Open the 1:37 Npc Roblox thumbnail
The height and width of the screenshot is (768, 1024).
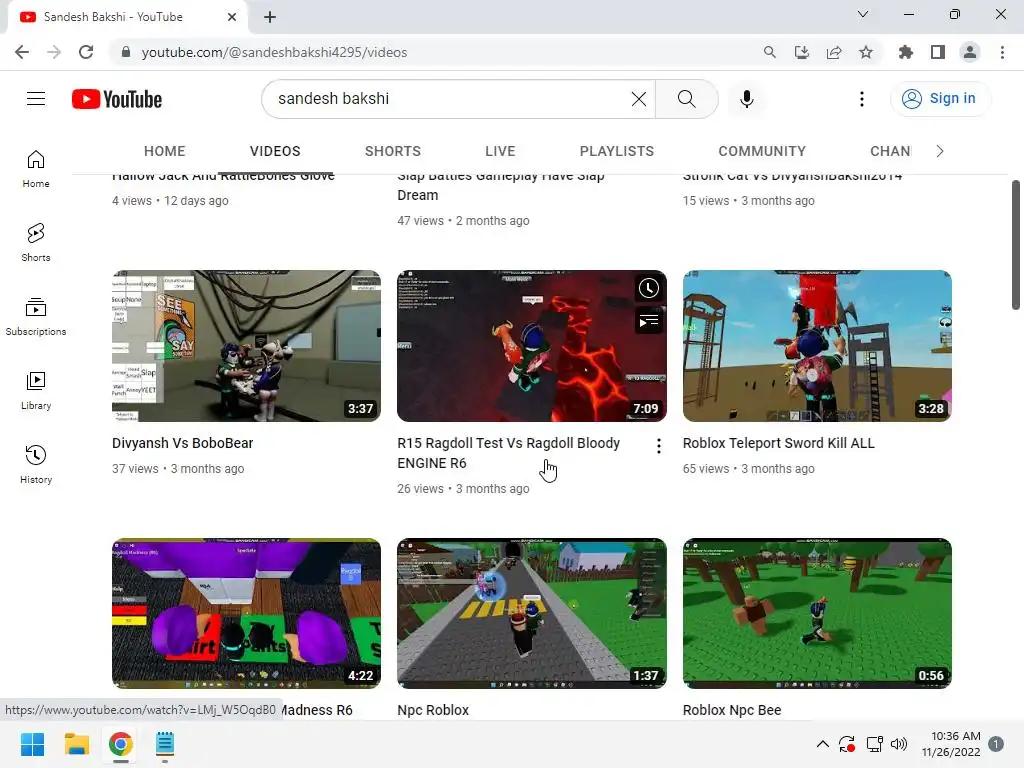(x=532, y=613)
